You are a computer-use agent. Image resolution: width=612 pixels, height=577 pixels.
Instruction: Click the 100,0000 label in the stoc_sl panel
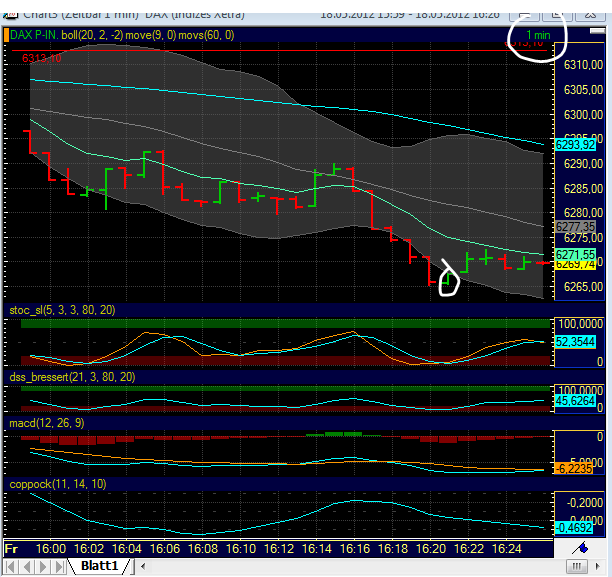[x=580, y=324]
